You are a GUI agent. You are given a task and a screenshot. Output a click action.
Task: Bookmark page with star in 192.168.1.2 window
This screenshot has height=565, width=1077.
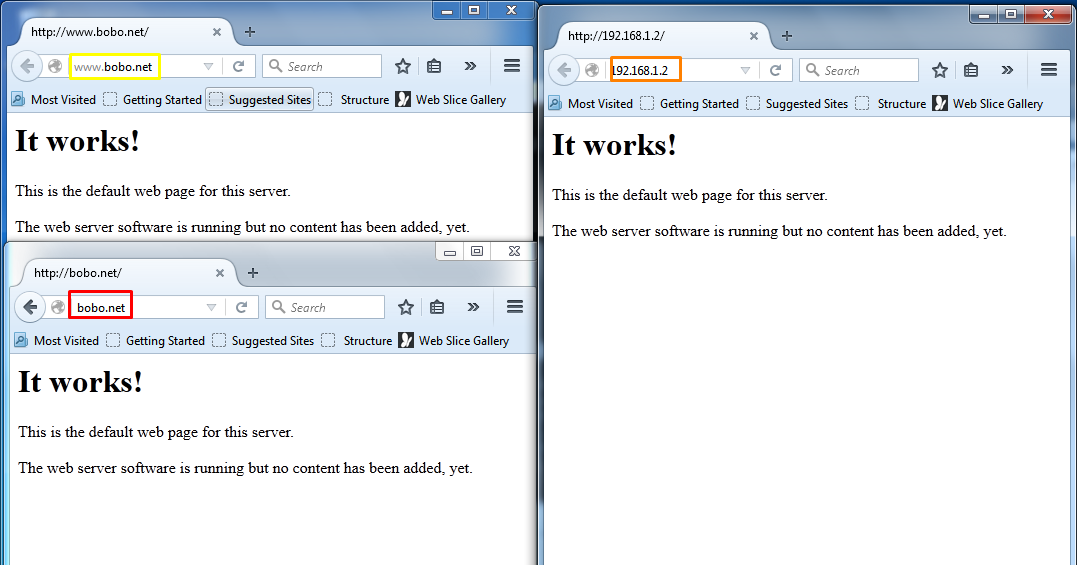[940, 70]
